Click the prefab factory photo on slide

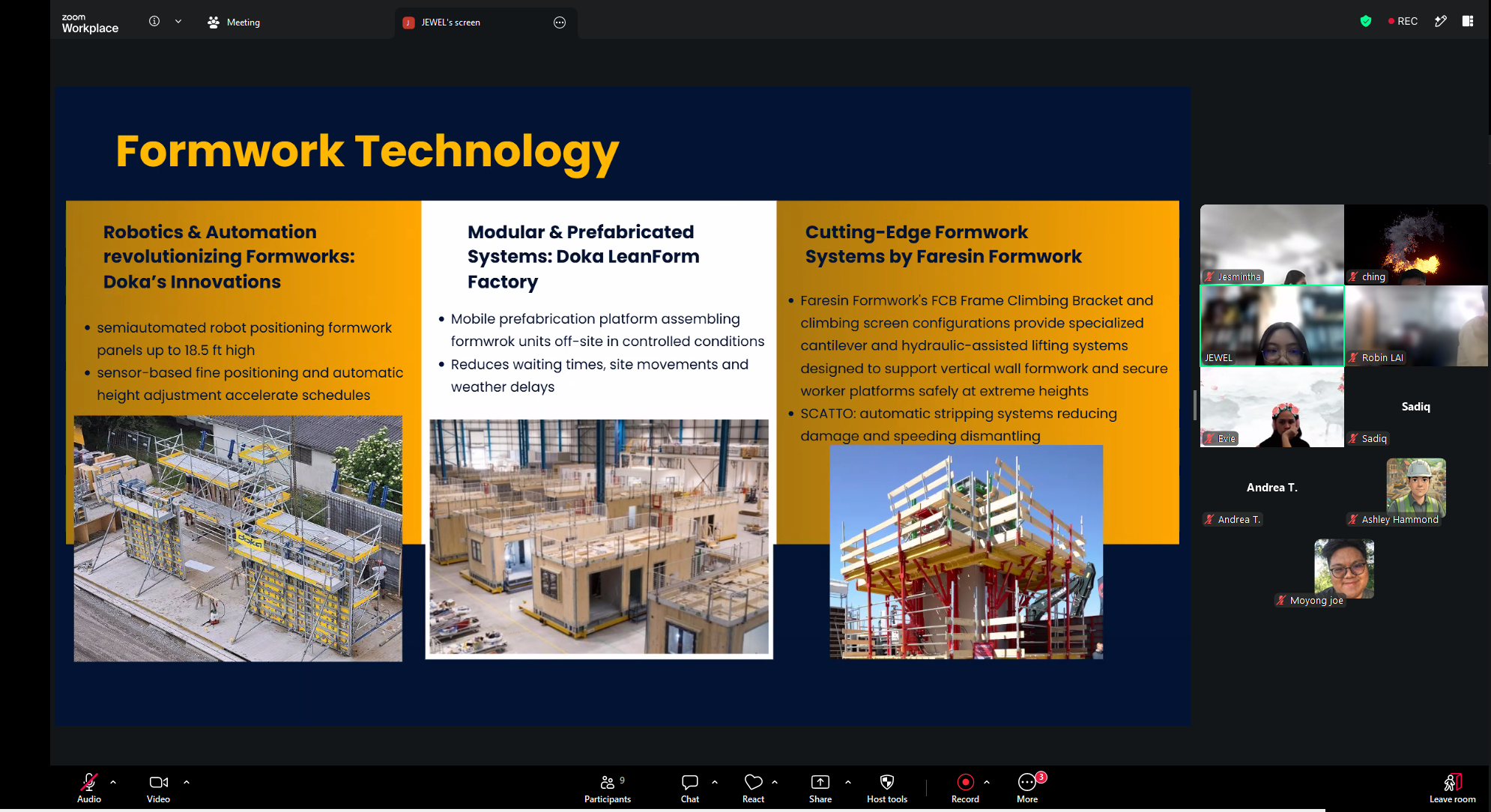(x=599, y=538)
